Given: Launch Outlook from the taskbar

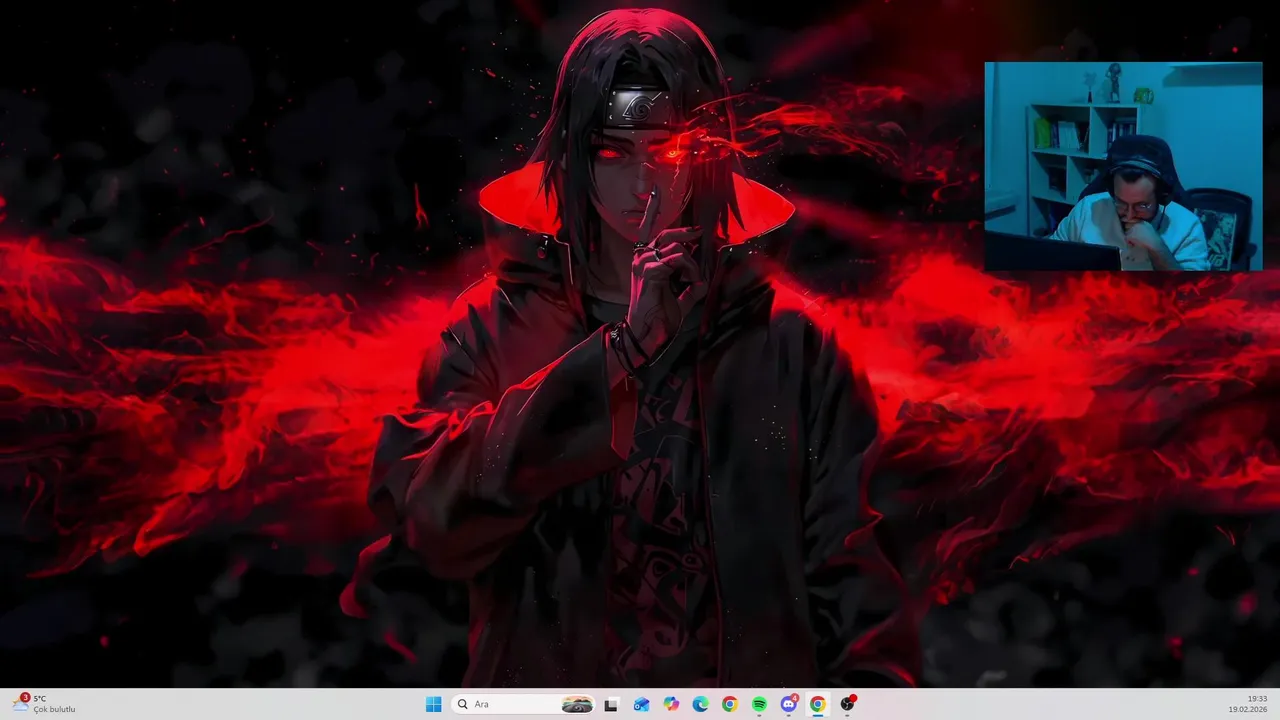Looking at the screenshot, I should [641, 704].
